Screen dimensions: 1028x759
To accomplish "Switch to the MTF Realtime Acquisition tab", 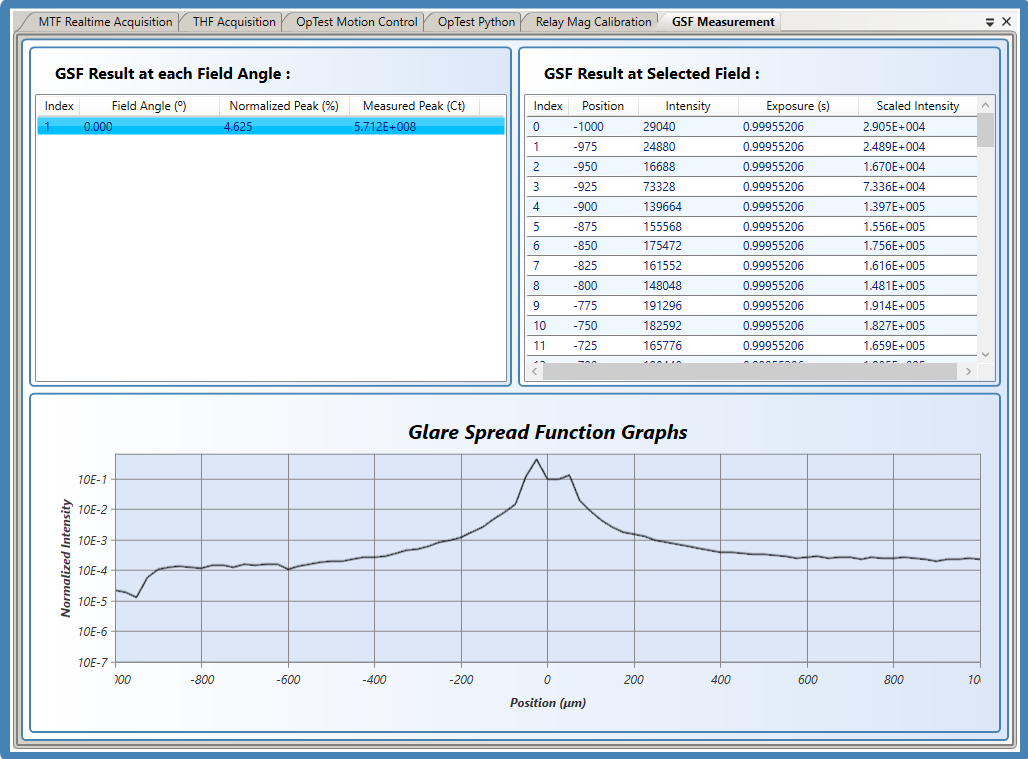I will pyautogui.click(x=104, y=22).
